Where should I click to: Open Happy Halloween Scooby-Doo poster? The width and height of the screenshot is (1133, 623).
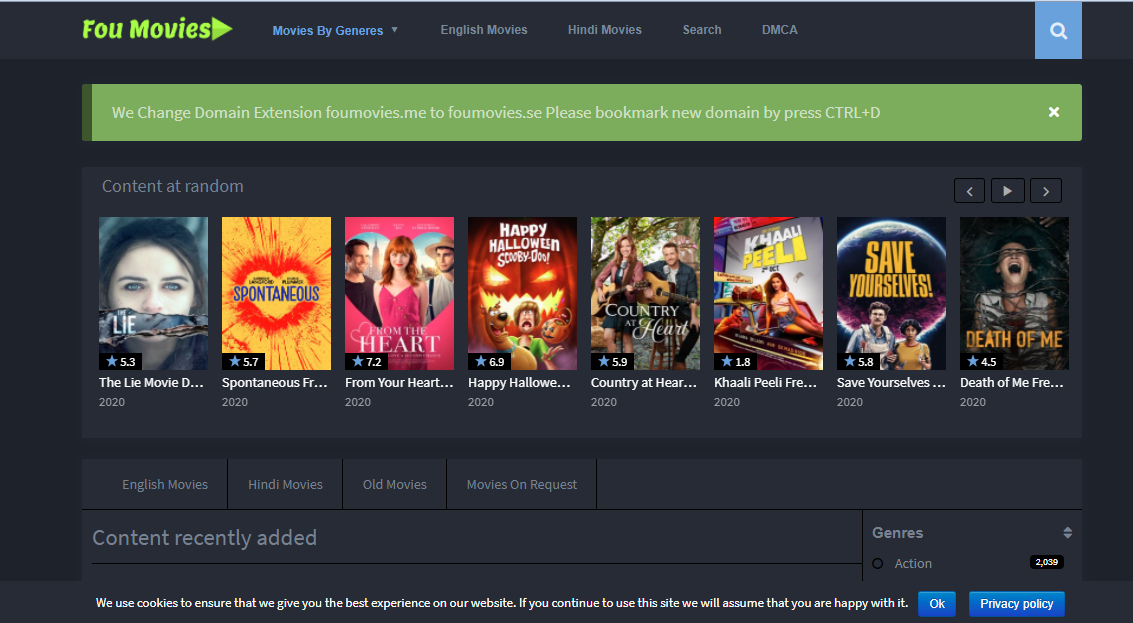point(522,293)
